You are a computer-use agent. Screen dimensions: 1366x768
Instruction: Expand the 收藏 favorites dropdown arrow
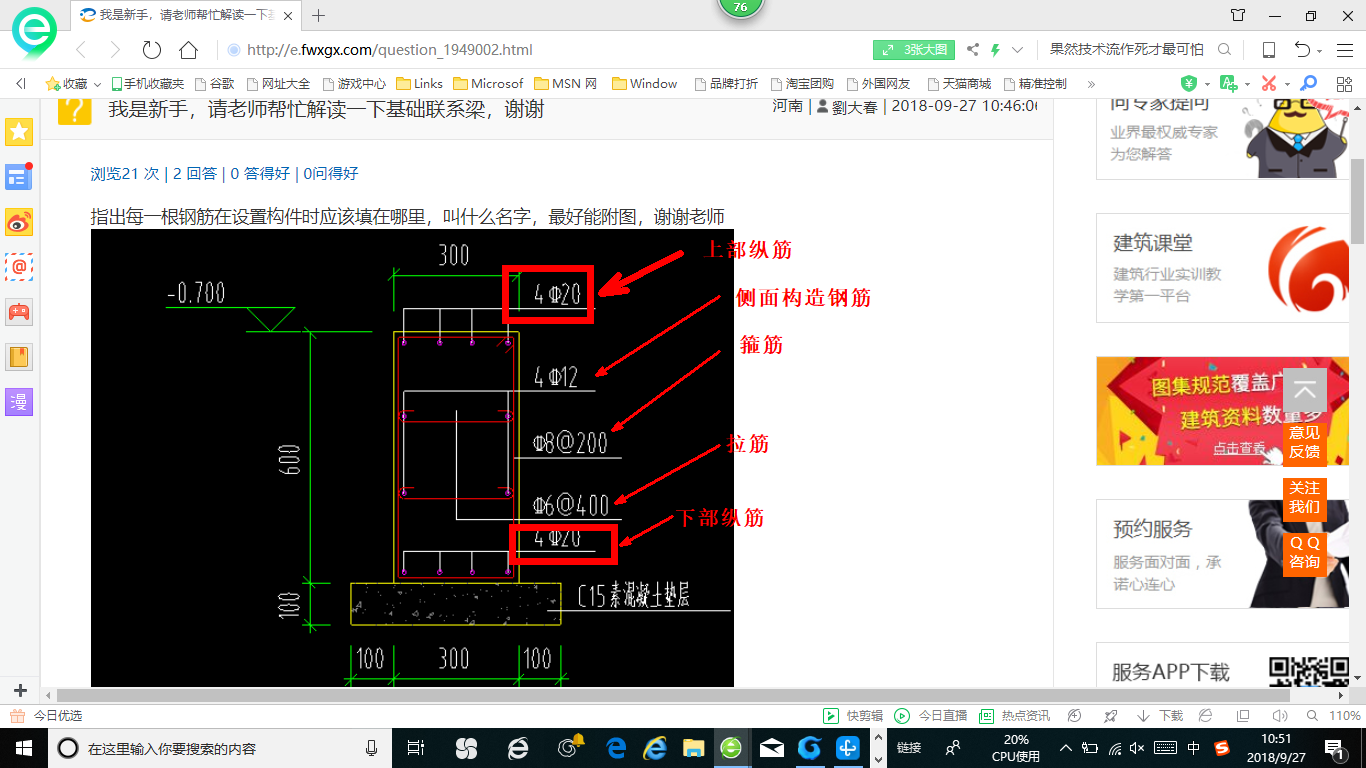(97, 85)
